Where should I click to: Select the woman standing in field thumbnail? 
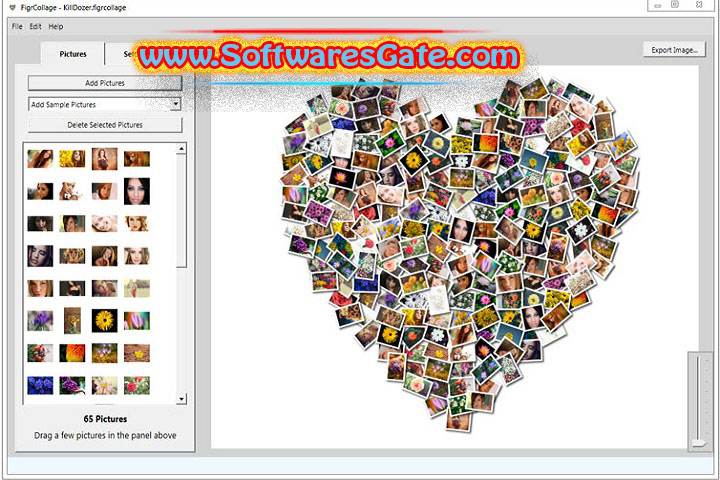click(x=136, y=288)
